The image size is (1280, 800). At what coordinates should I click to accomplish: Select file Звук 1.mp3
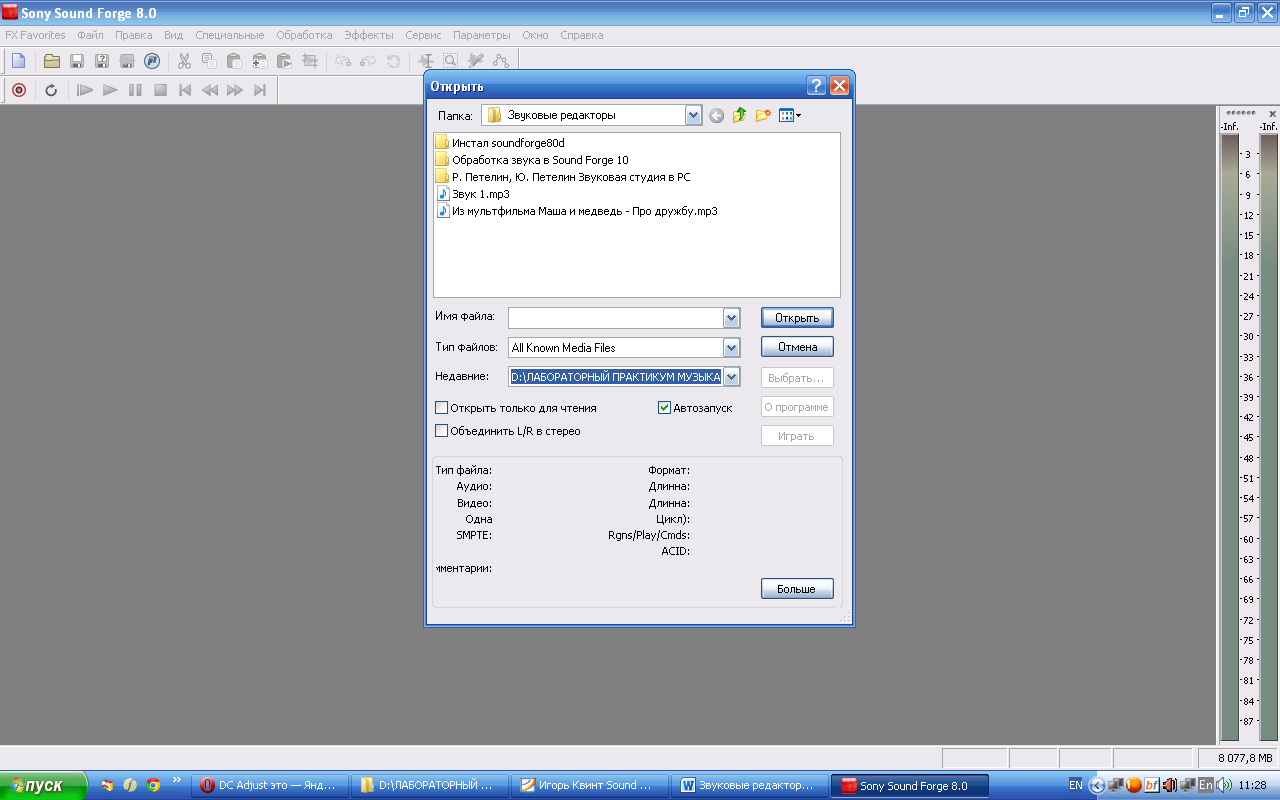point(473,194)
